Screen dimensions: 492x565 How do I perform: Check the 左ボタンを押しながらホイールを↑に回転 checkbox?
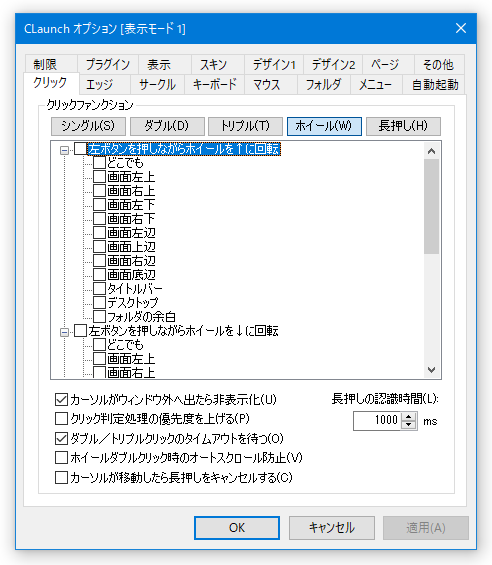point(80,148)
